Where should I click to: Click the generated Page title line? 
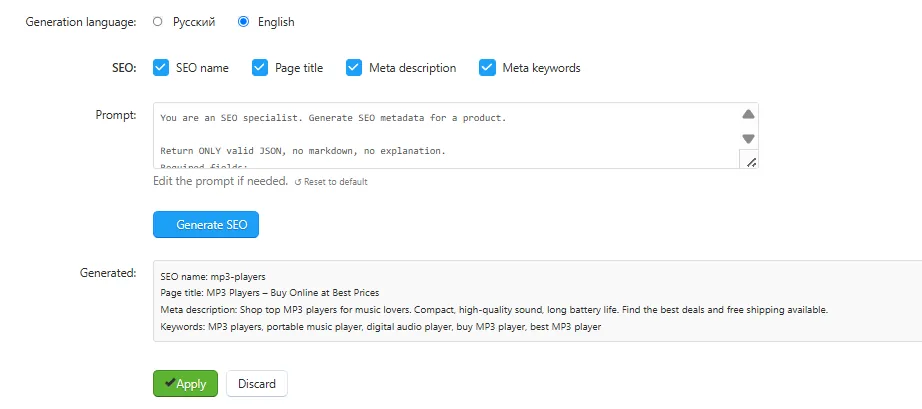click(270, 292)
